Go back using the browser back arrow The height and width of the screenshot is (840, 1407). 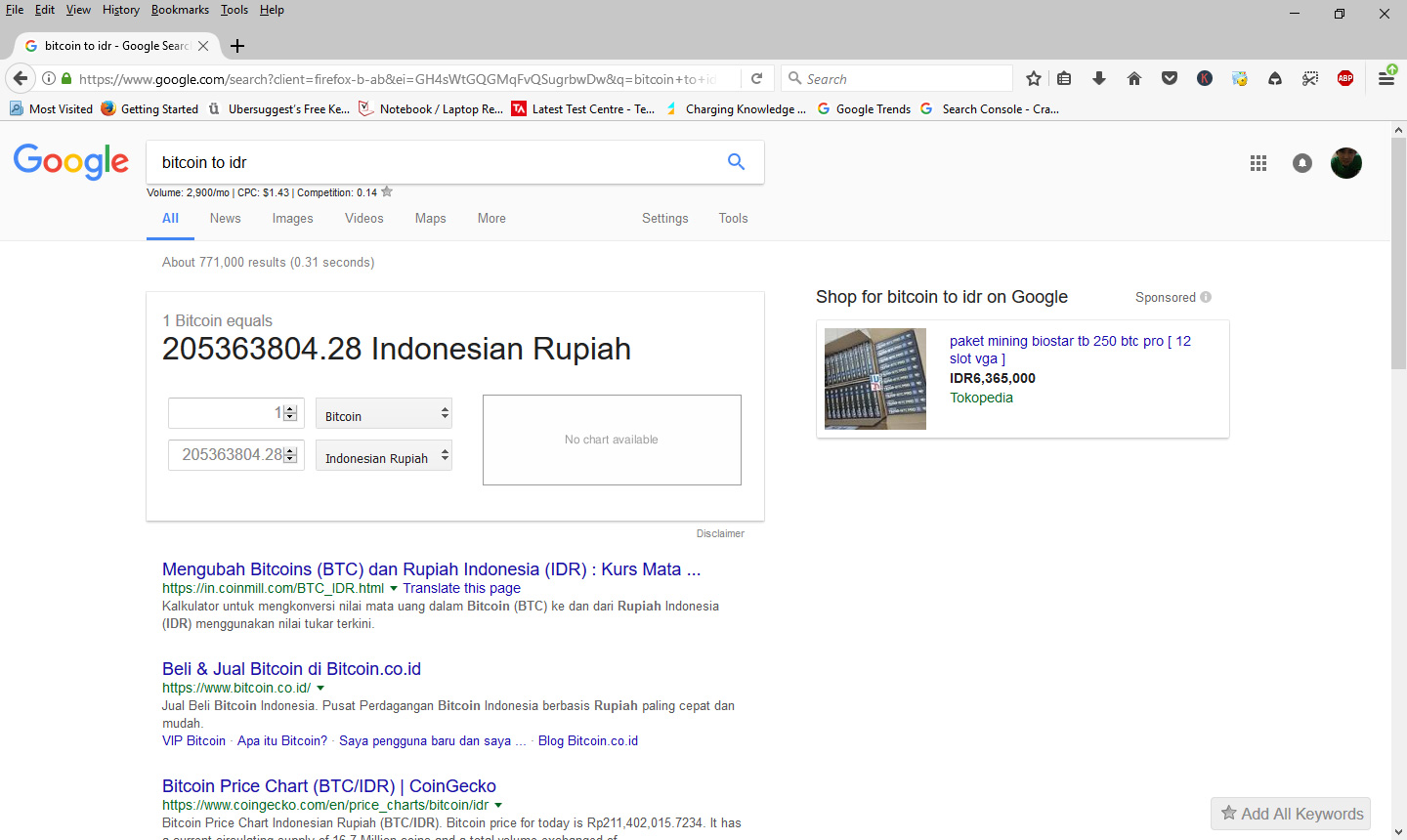coord(21,78)
